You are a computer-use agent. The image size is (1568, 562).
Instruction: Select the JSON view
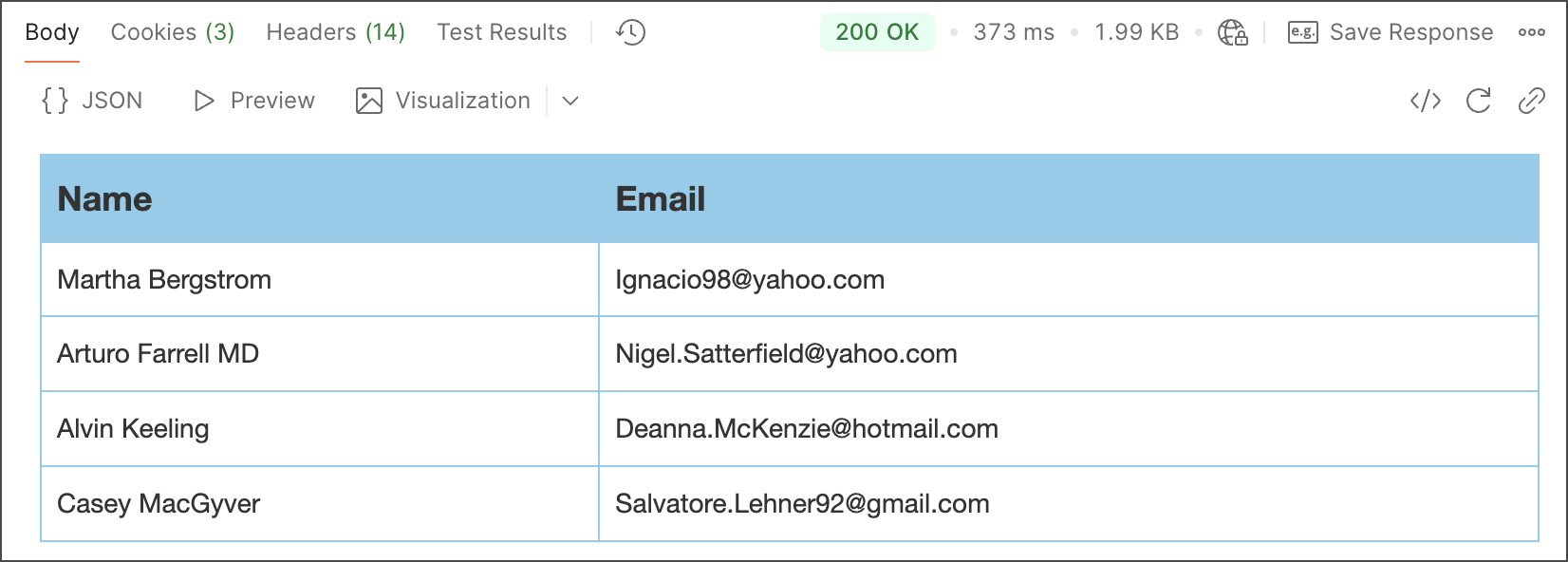point(93,101)
